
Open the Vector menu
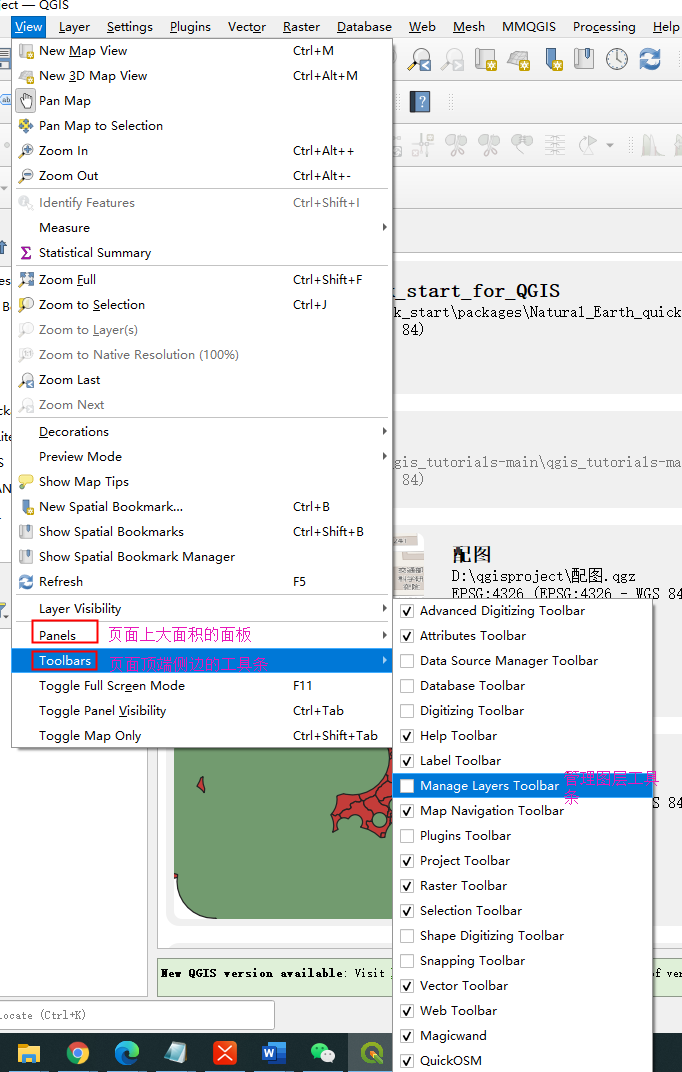pyautogui.click(x=247, y=27)
